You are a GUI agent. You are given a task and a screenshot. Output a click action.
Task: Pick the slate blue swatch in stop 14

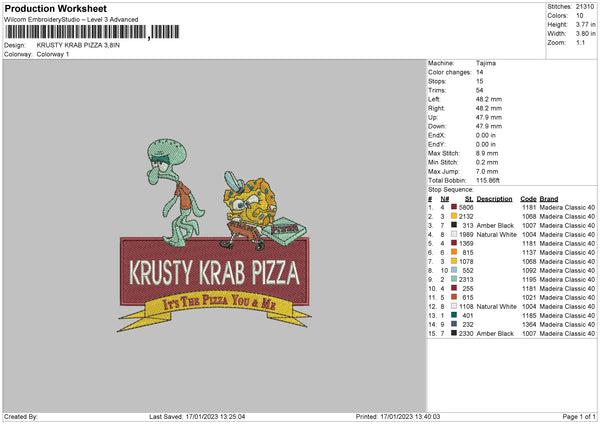[454, 324]
